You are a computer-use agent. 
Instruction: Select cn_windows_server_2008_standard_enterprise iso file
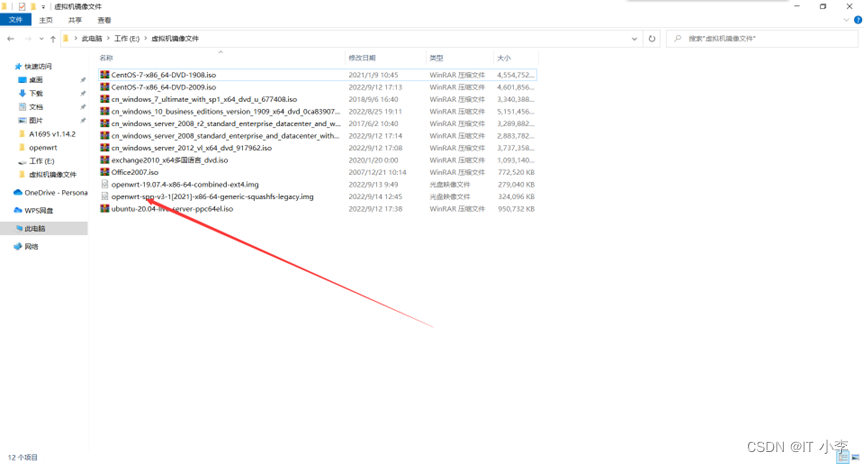click(225, 136)
